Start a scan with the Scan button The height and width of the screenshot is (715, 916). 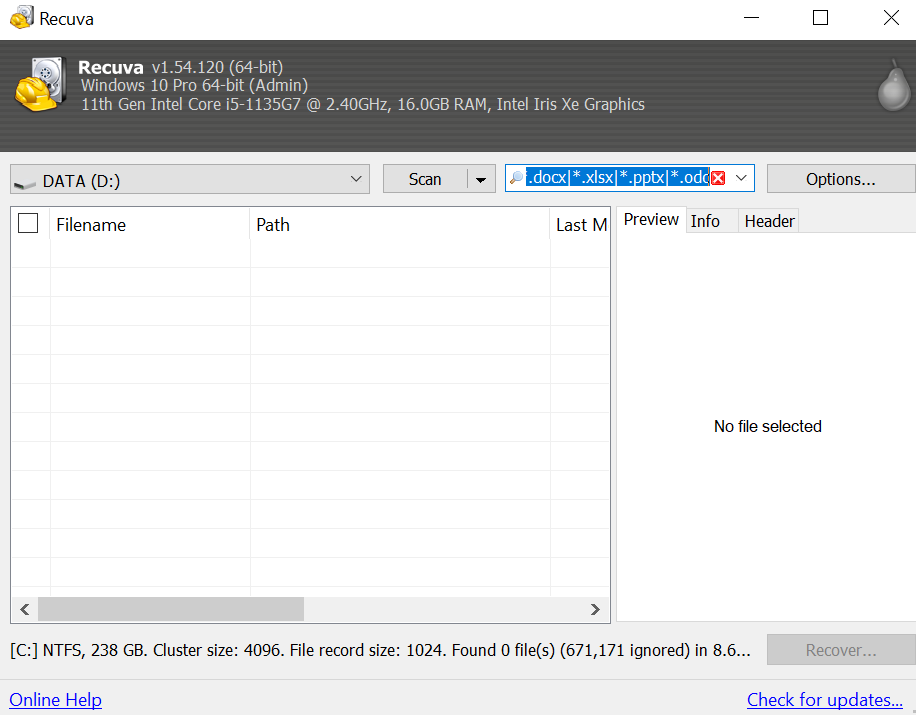[425, 179]
